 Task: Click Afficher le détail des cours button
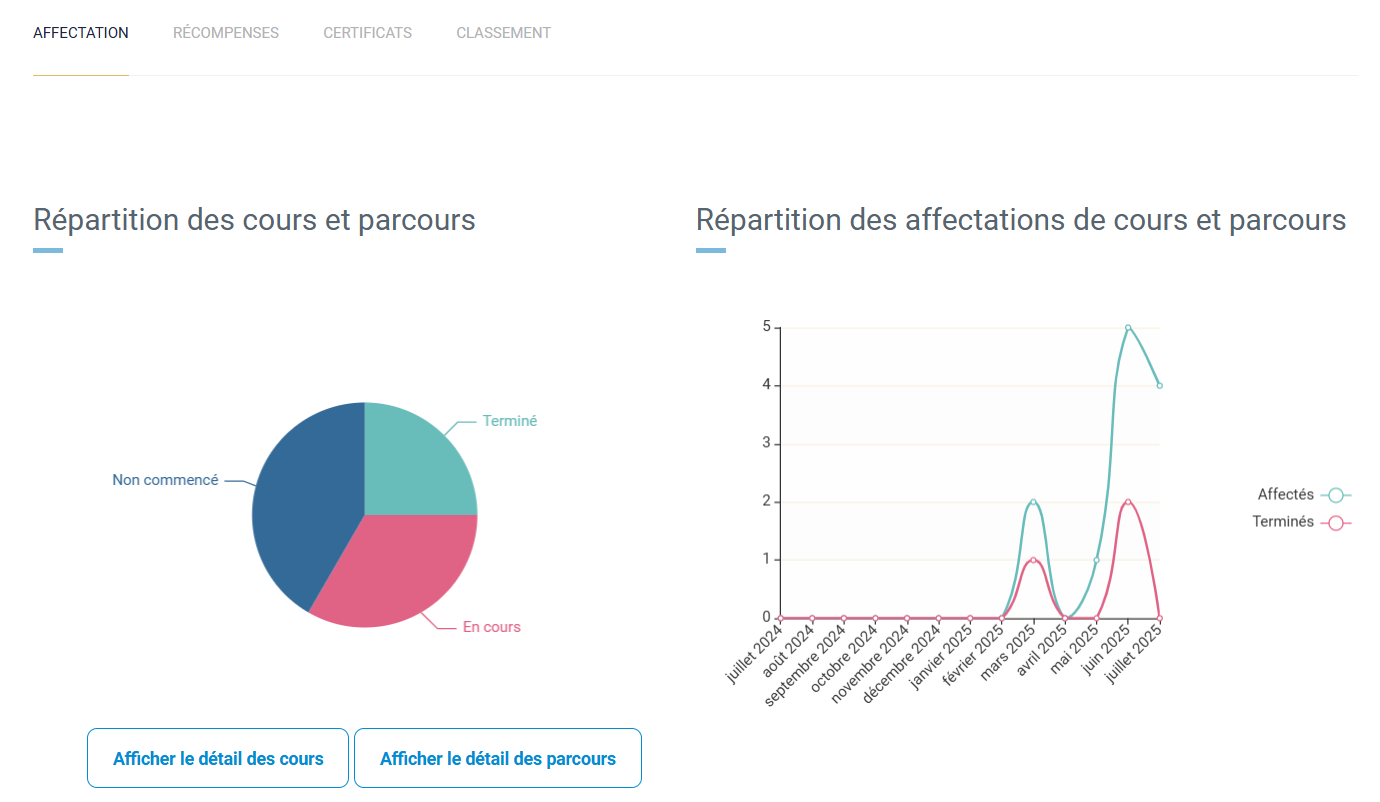[x=218, y=759]
